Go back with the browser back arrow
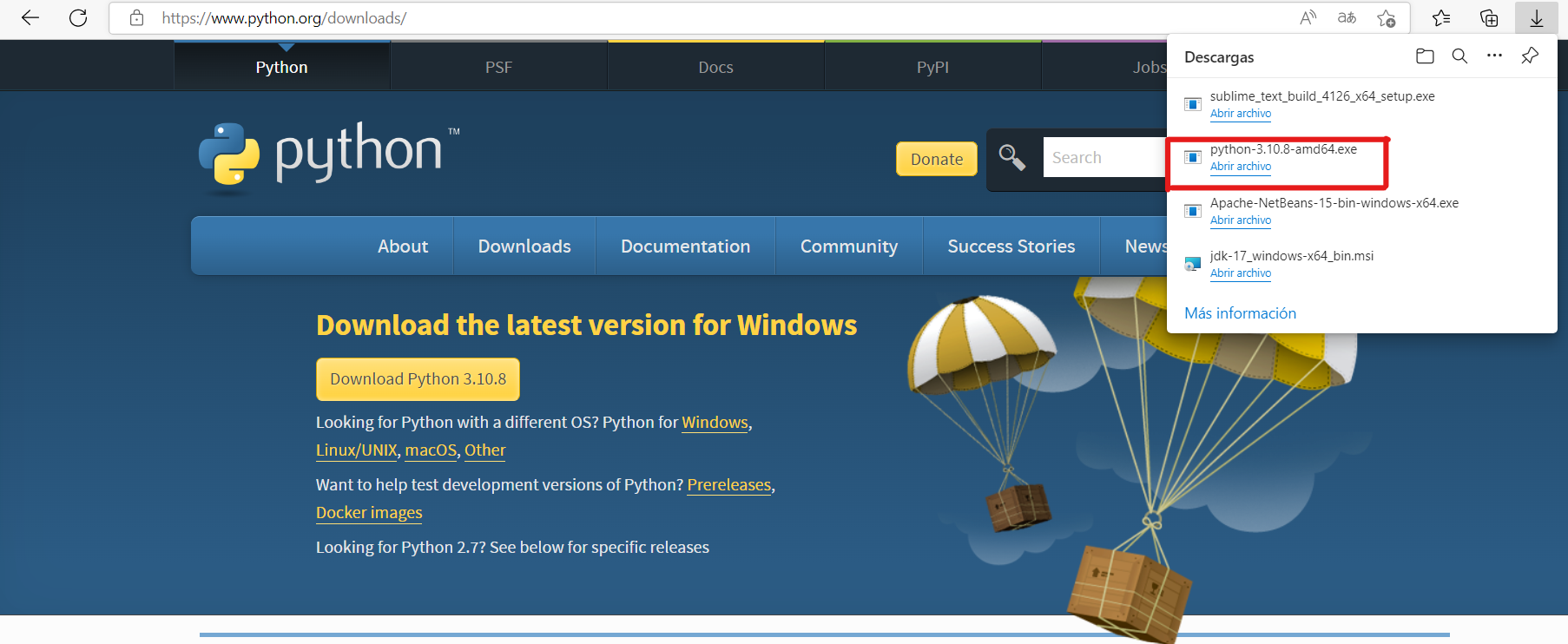The image size is (1568, 644). pyautogui.click(x=30, y=17)
